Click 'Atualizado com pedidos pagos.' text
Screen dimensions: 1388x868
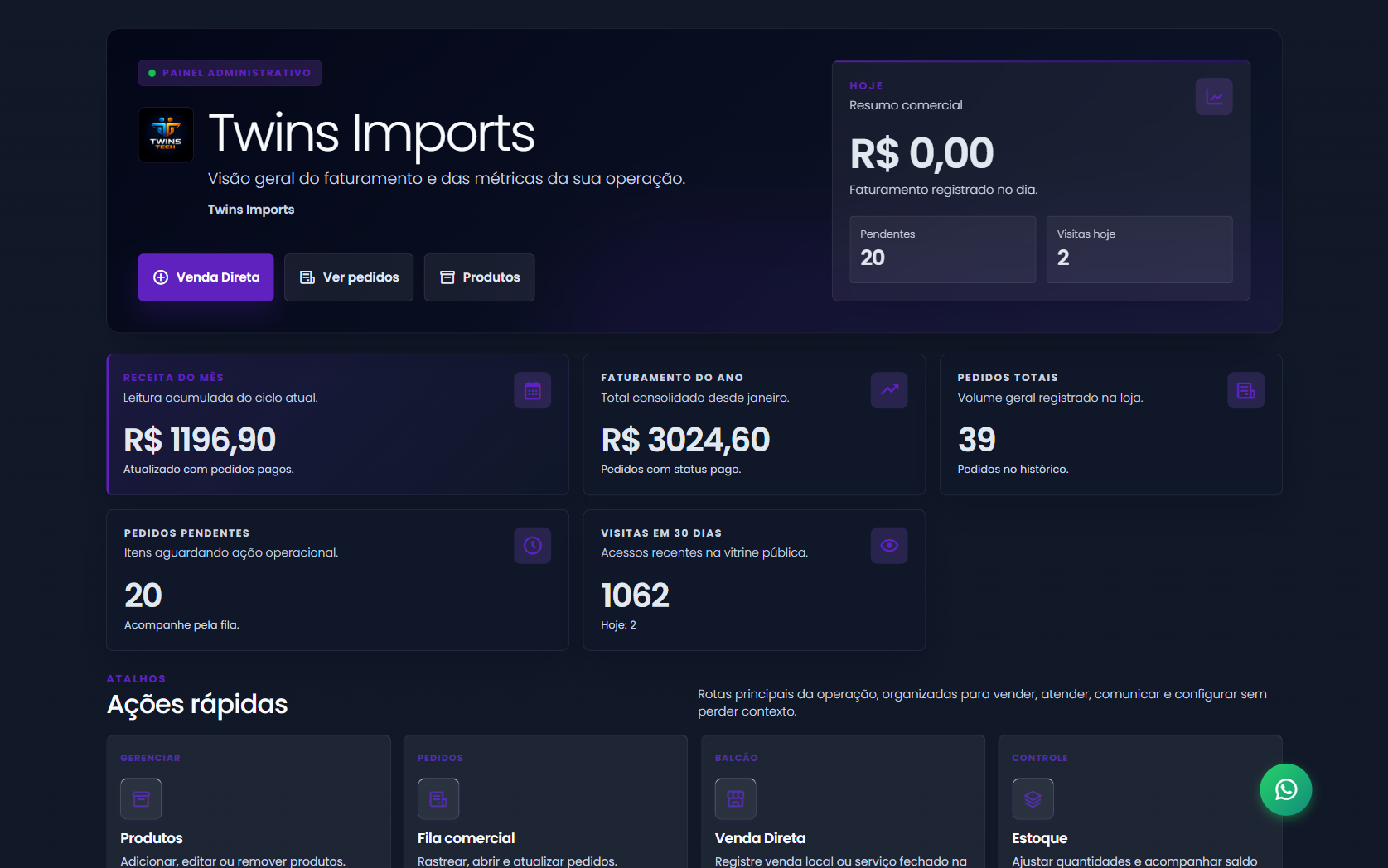[x=209, y=469]
